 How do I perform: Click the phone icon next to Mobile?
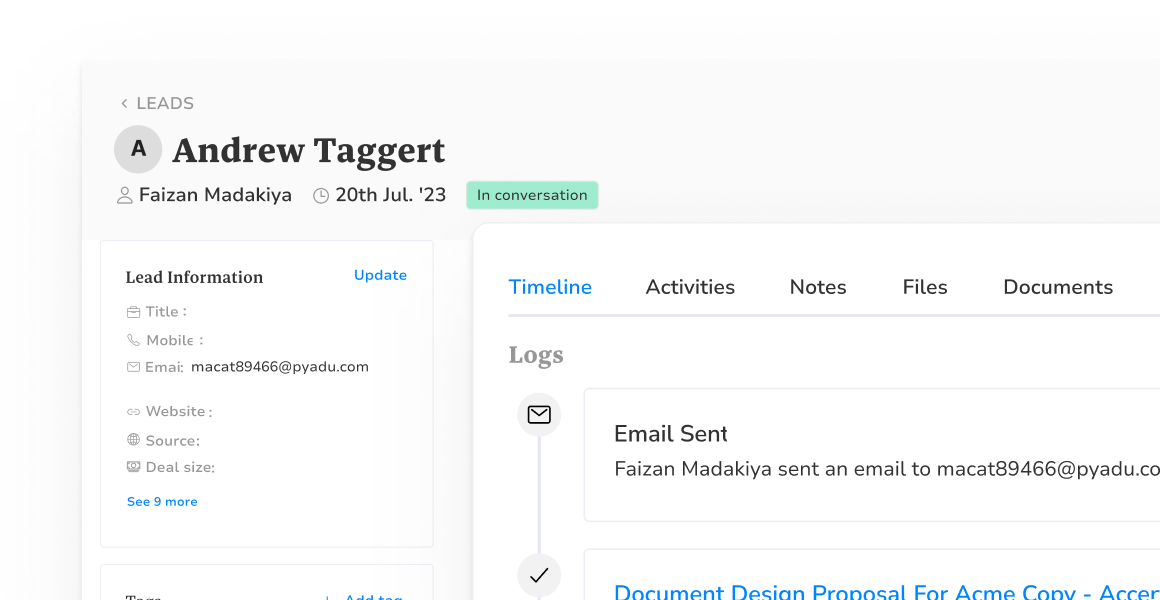click(133, 340)
